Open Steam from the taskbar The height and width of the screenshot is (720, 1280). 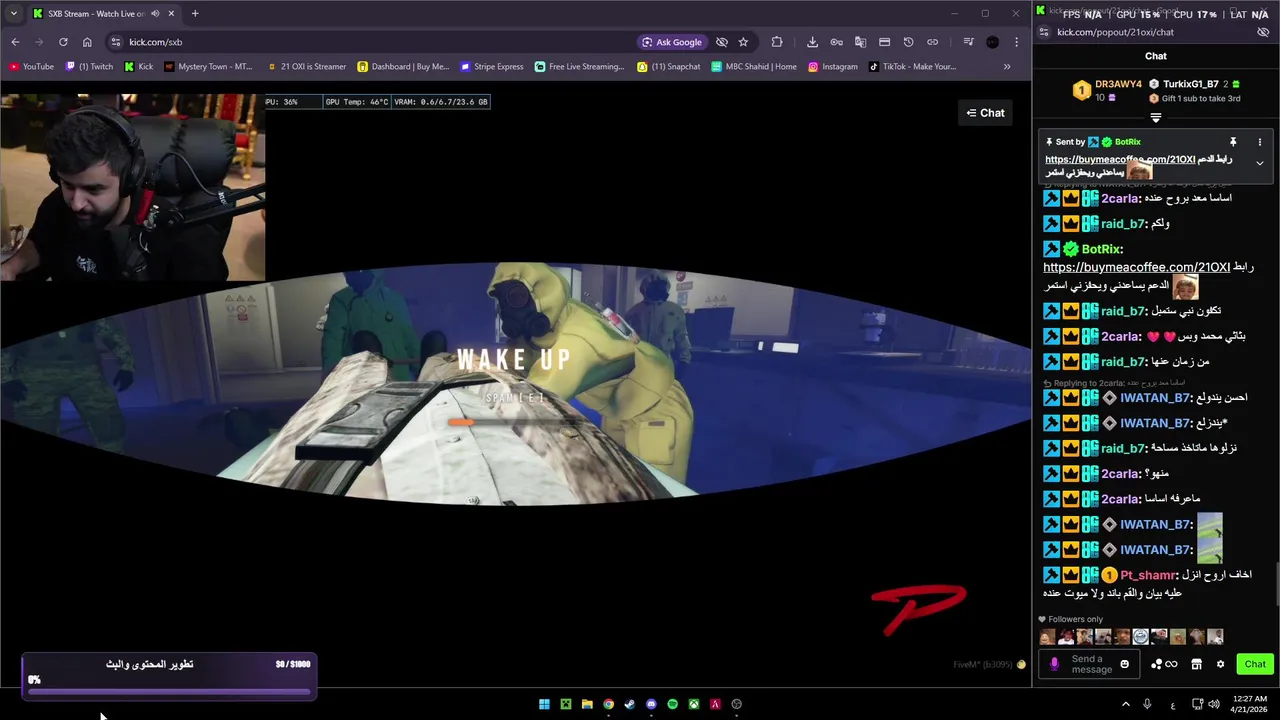pos(630,704)
